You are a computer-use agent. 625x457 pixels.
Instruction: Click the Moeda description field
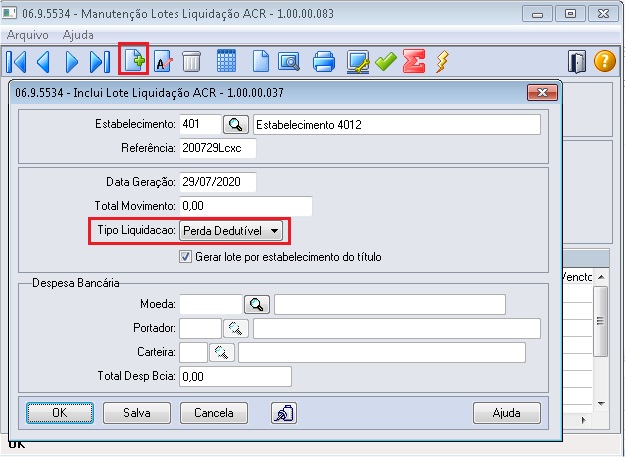[390, 304]
